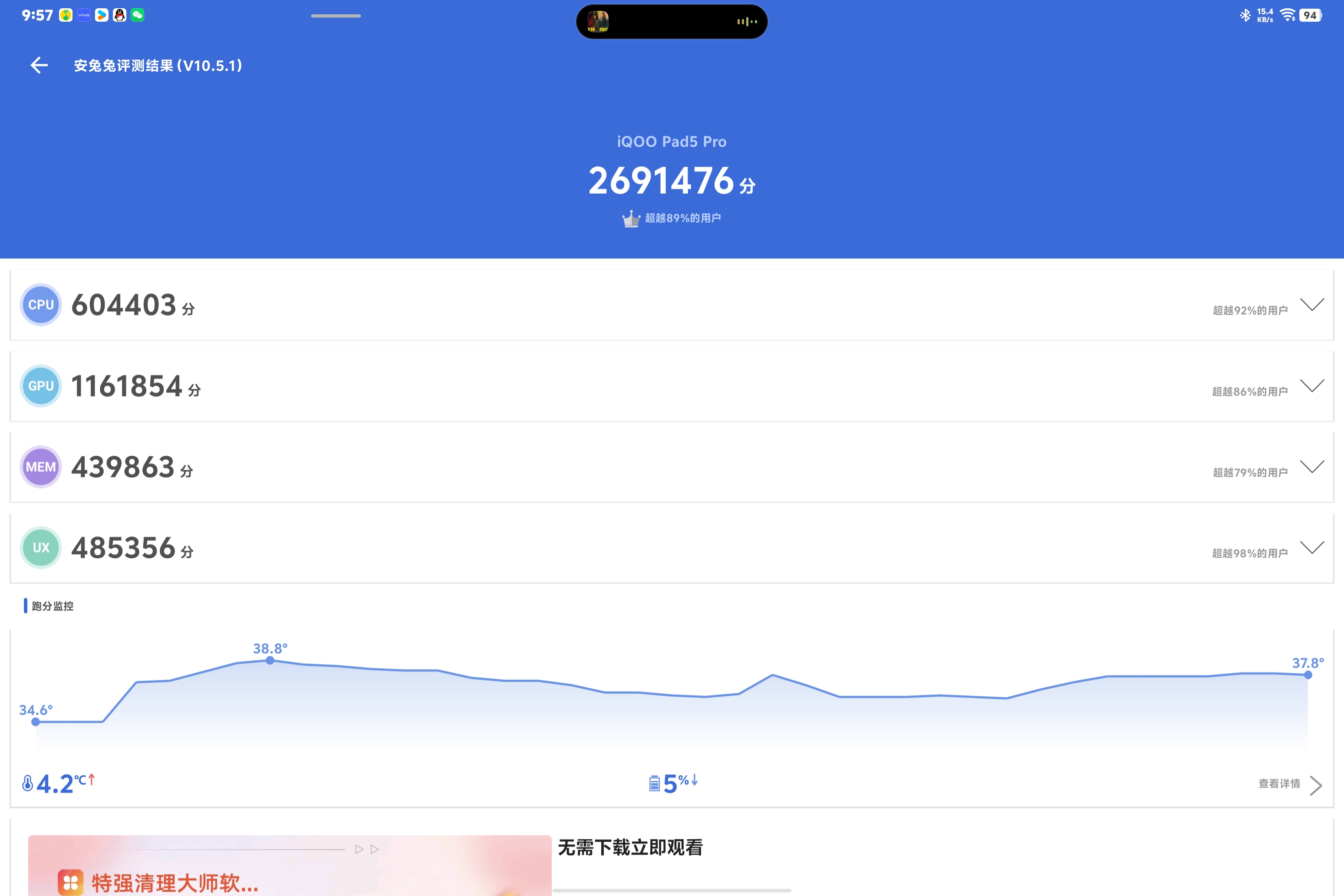Tap the 4.2℃ temperature rise value

click(x=65, y=784)
